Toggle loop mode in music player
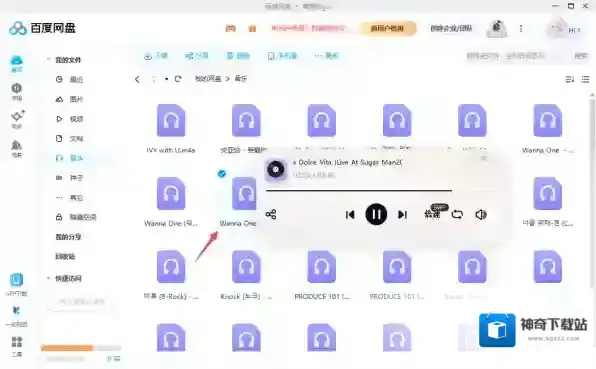The image size is (596, 369). (x=457, y=215)
